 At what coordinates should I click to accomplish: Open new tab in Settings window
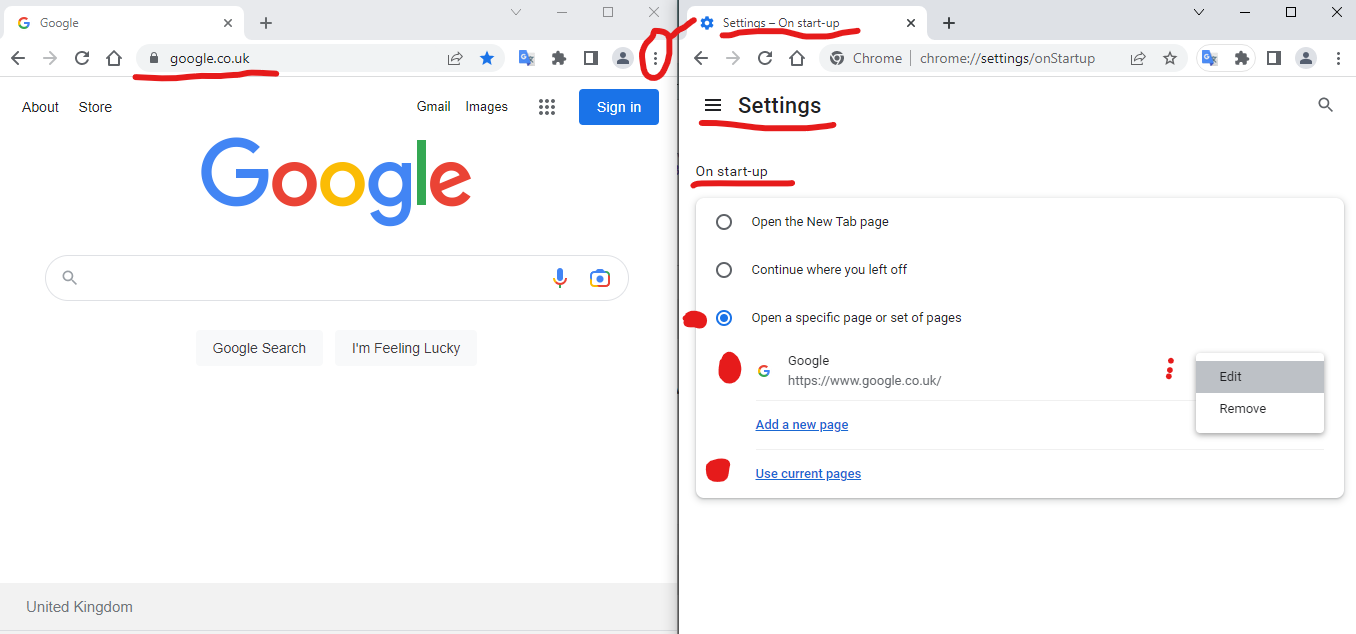[949, 23]
